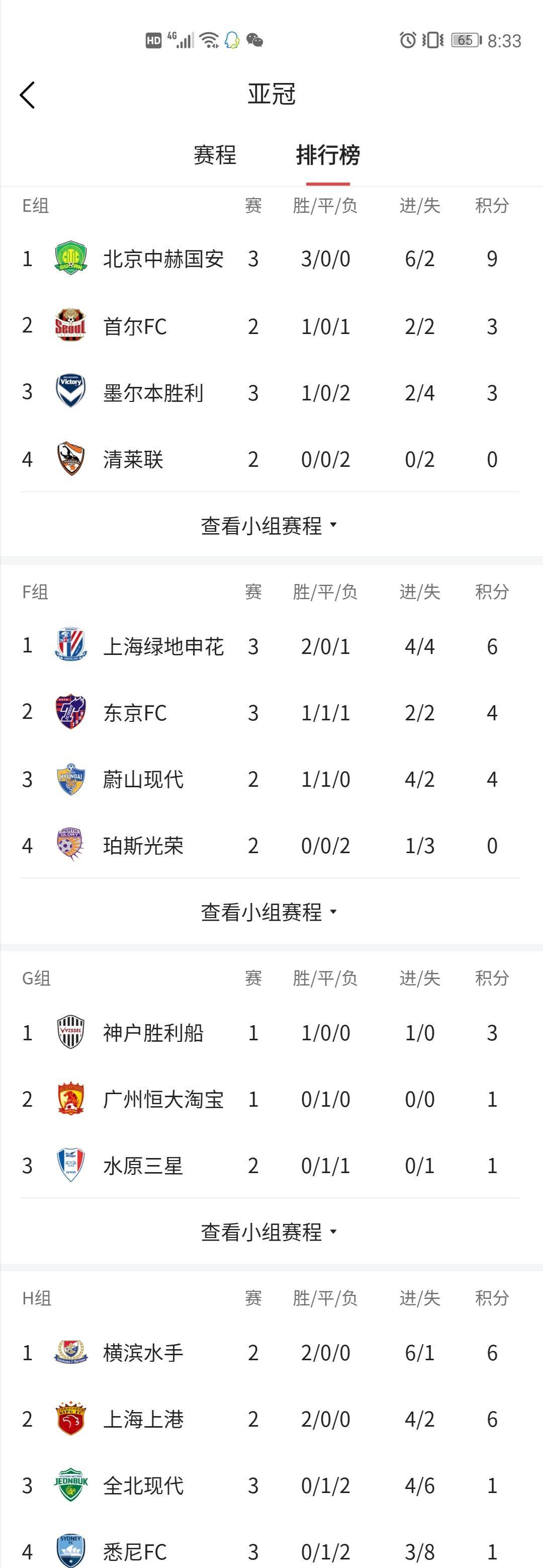Tap Jeonbuk Hyundai green logo
The image size is (543, 1568).
point(70,1485)
